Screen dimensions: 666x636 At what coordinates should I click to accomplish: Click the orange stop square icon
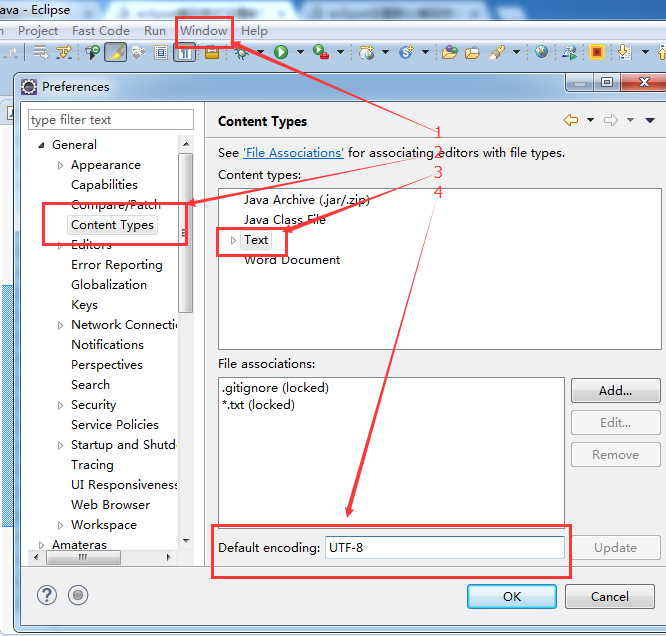[x=597, y=52]
